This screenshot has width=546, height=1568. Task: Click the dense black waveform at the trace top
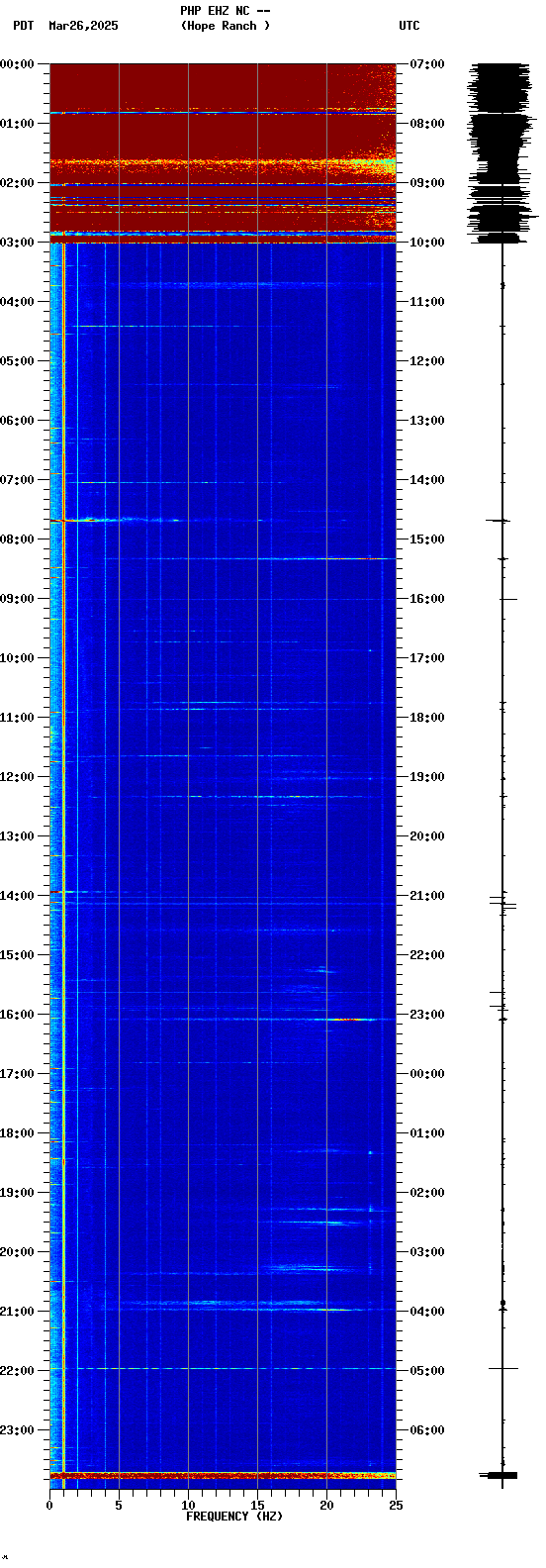[x=502, y=152]
